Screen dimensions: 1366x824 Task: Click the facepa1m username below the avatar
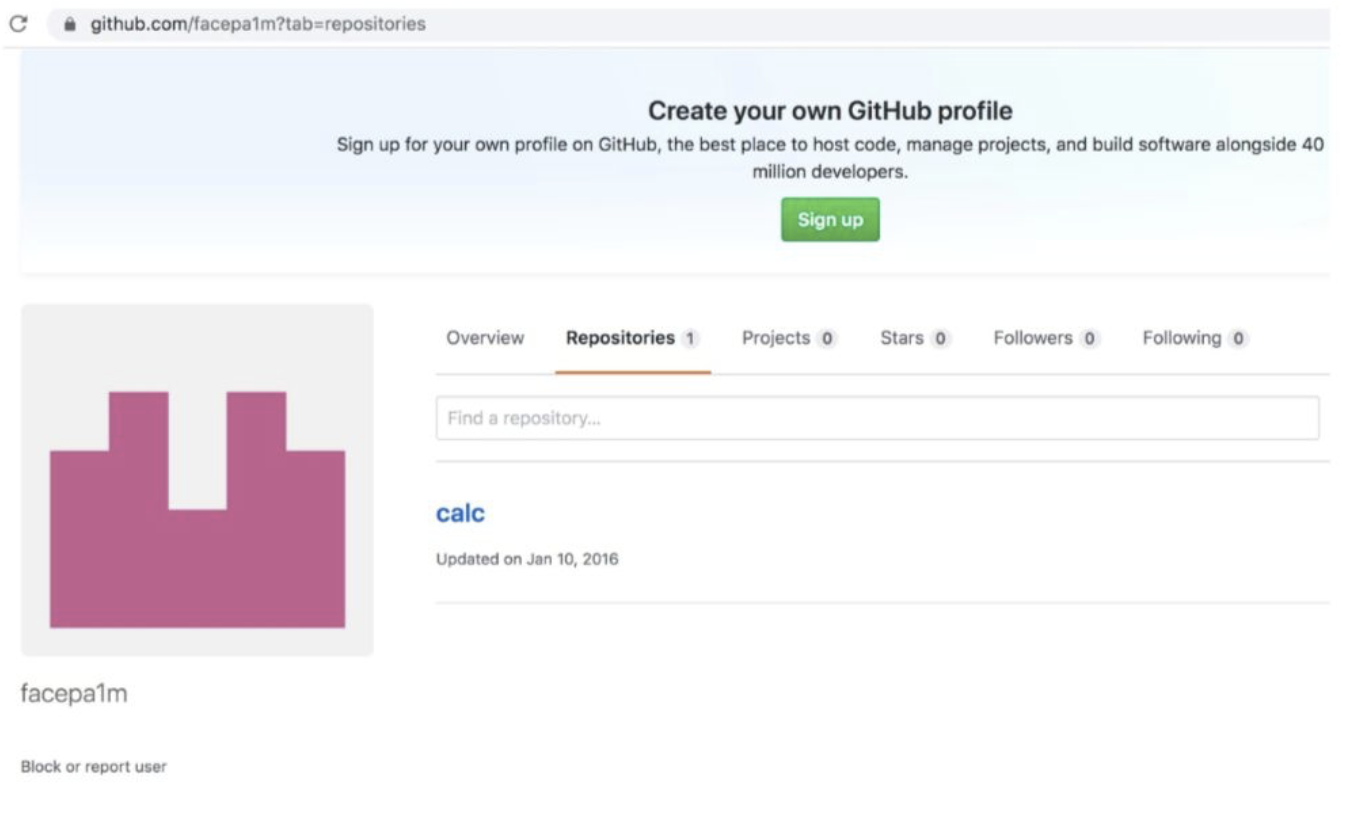[x=74, y=694]
